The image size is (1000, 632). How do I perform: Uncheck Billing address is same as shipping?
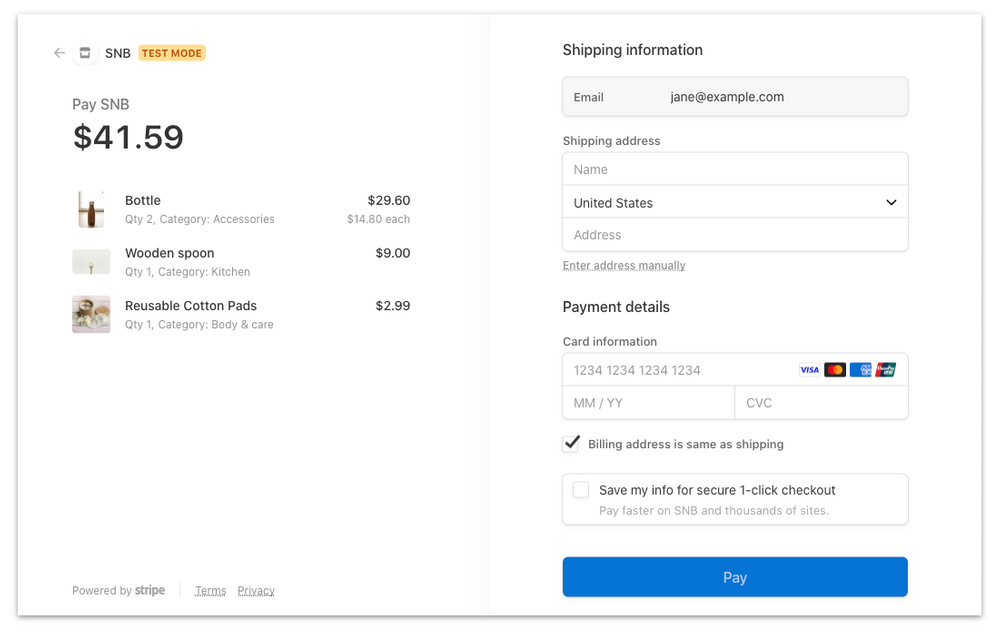(572, 443)
